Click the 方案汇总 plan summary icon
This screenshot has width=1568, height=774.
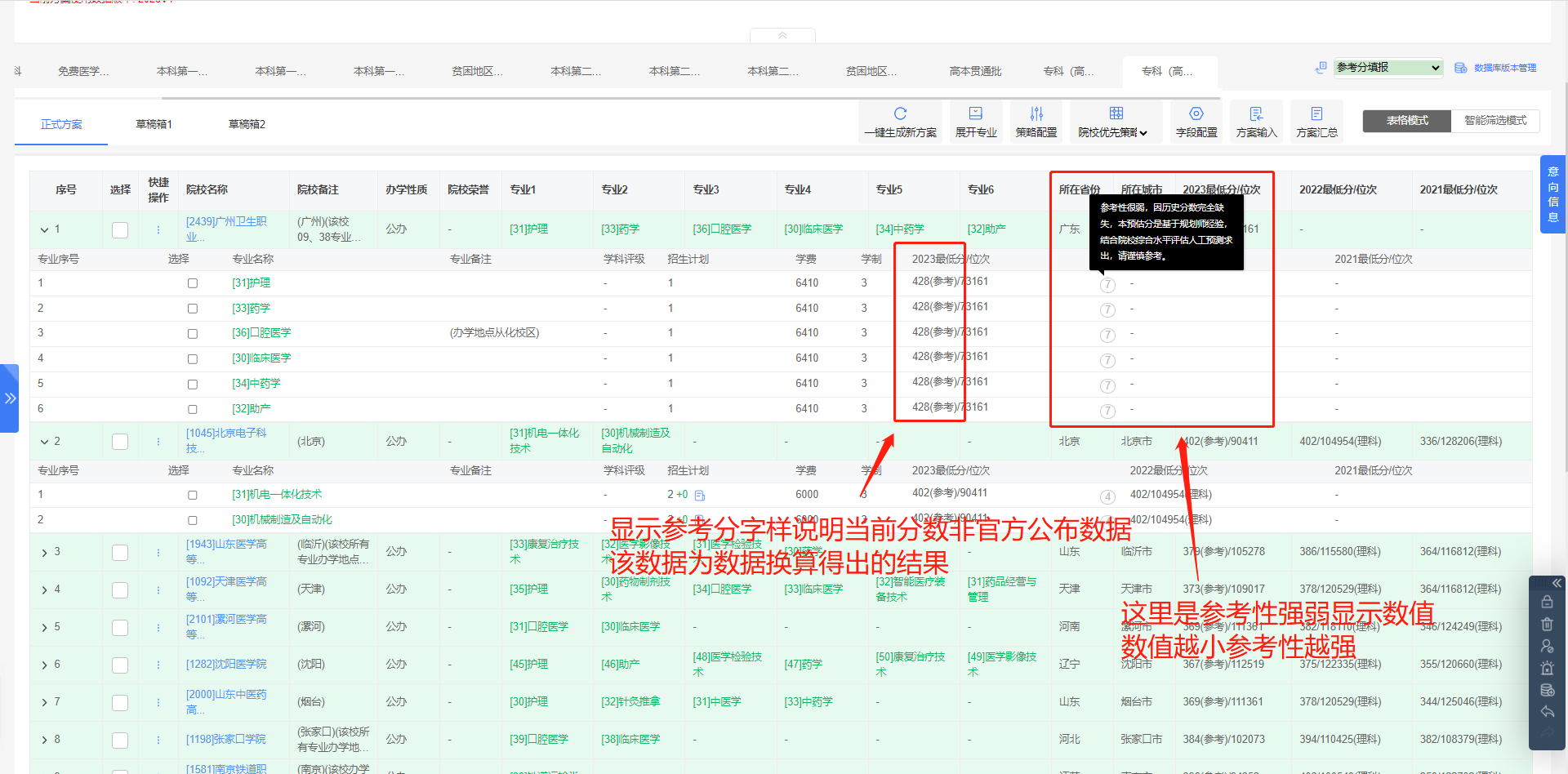coord(1316,113)
